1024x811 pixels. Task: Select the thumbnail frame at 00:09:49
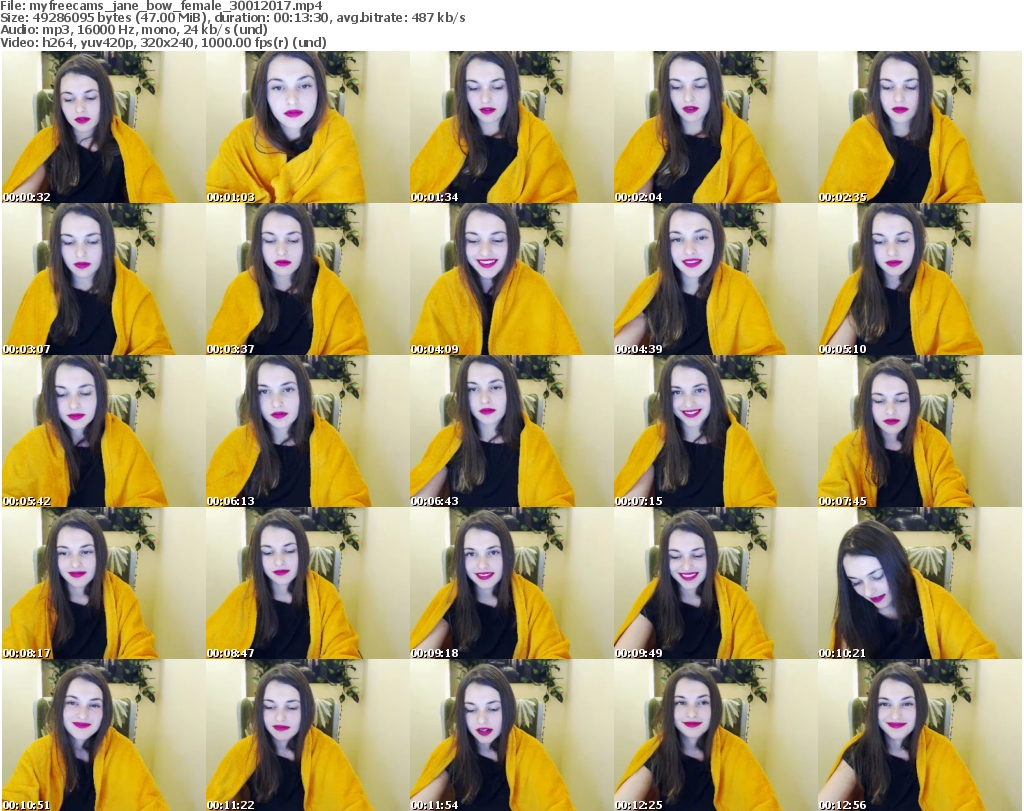pyautogui.click(x=716, y=584)
